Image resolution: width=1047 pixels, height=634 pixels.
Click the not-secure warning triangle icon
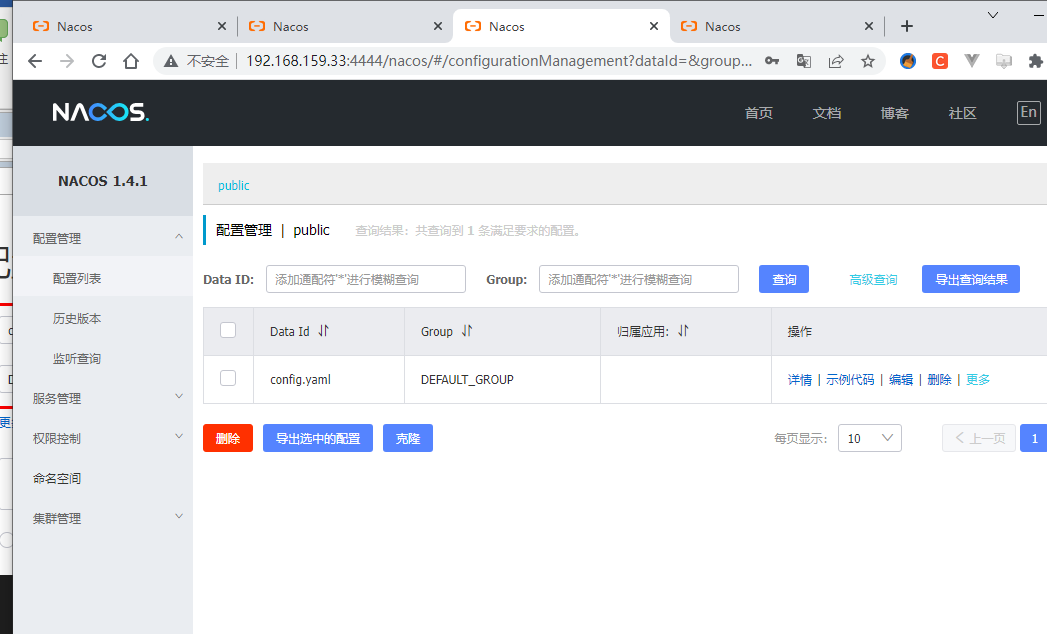tap(171, 61)
